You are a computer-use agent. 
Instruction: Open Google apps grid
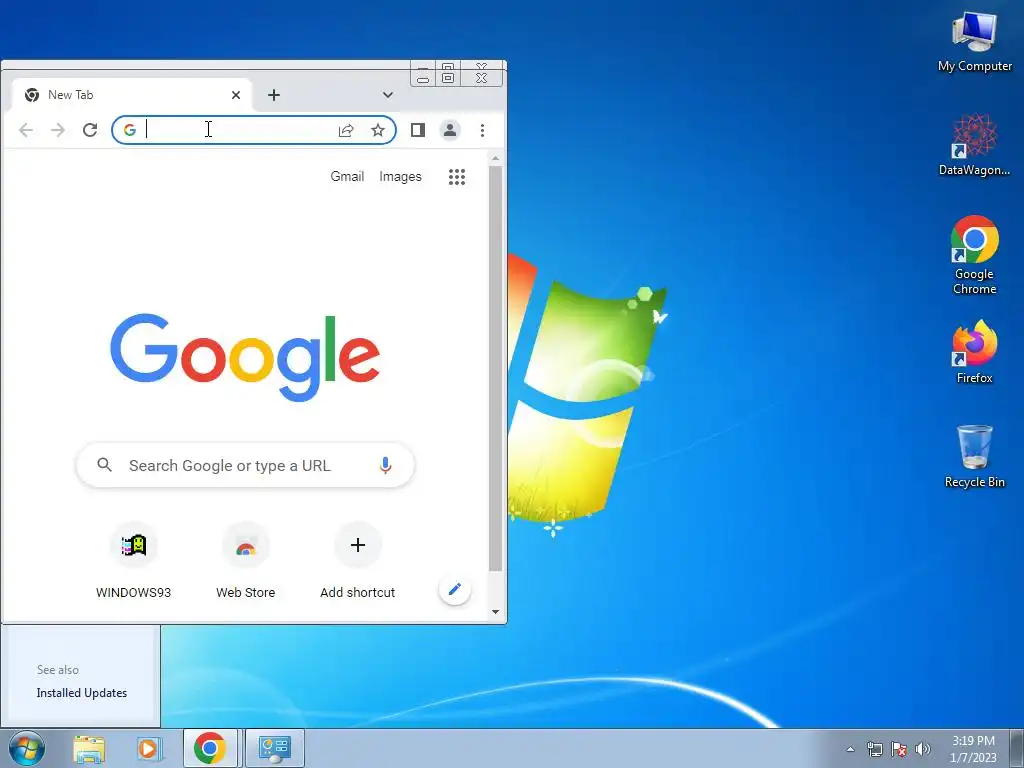coord(457,176)
